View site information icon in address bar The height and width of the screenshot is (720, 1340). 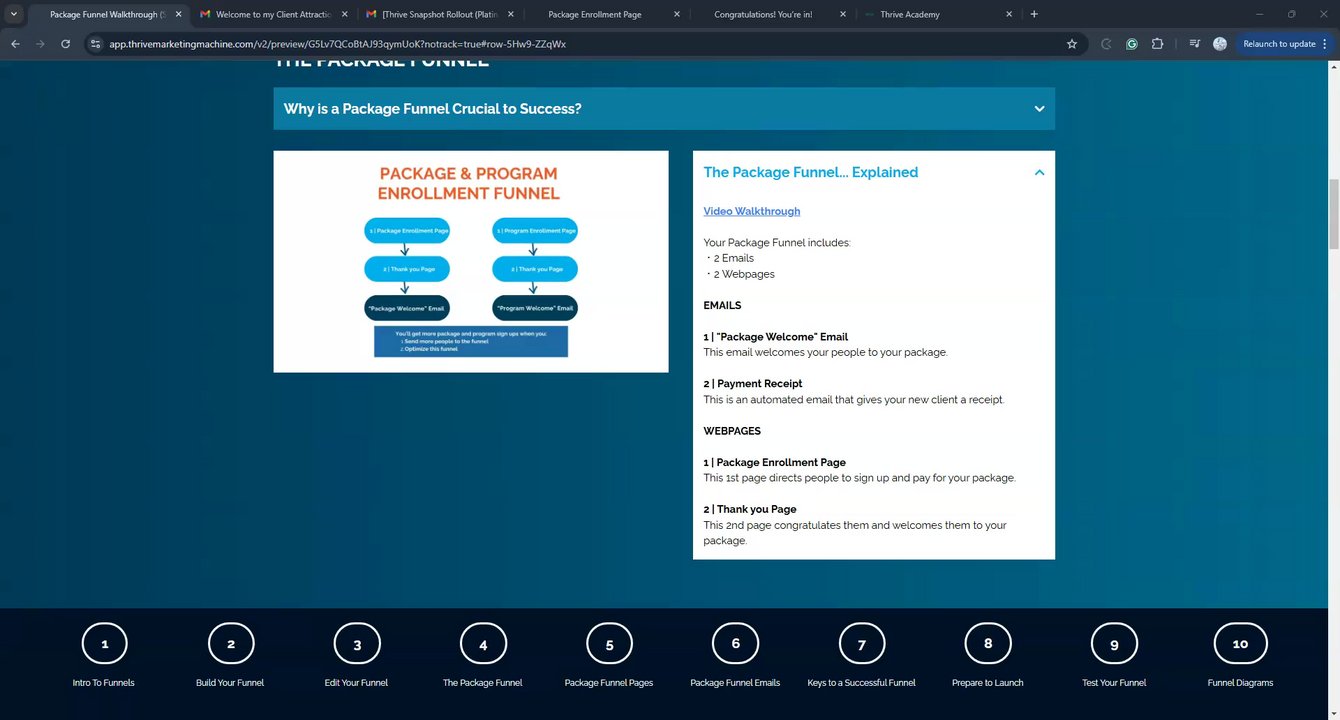point(96,44)
